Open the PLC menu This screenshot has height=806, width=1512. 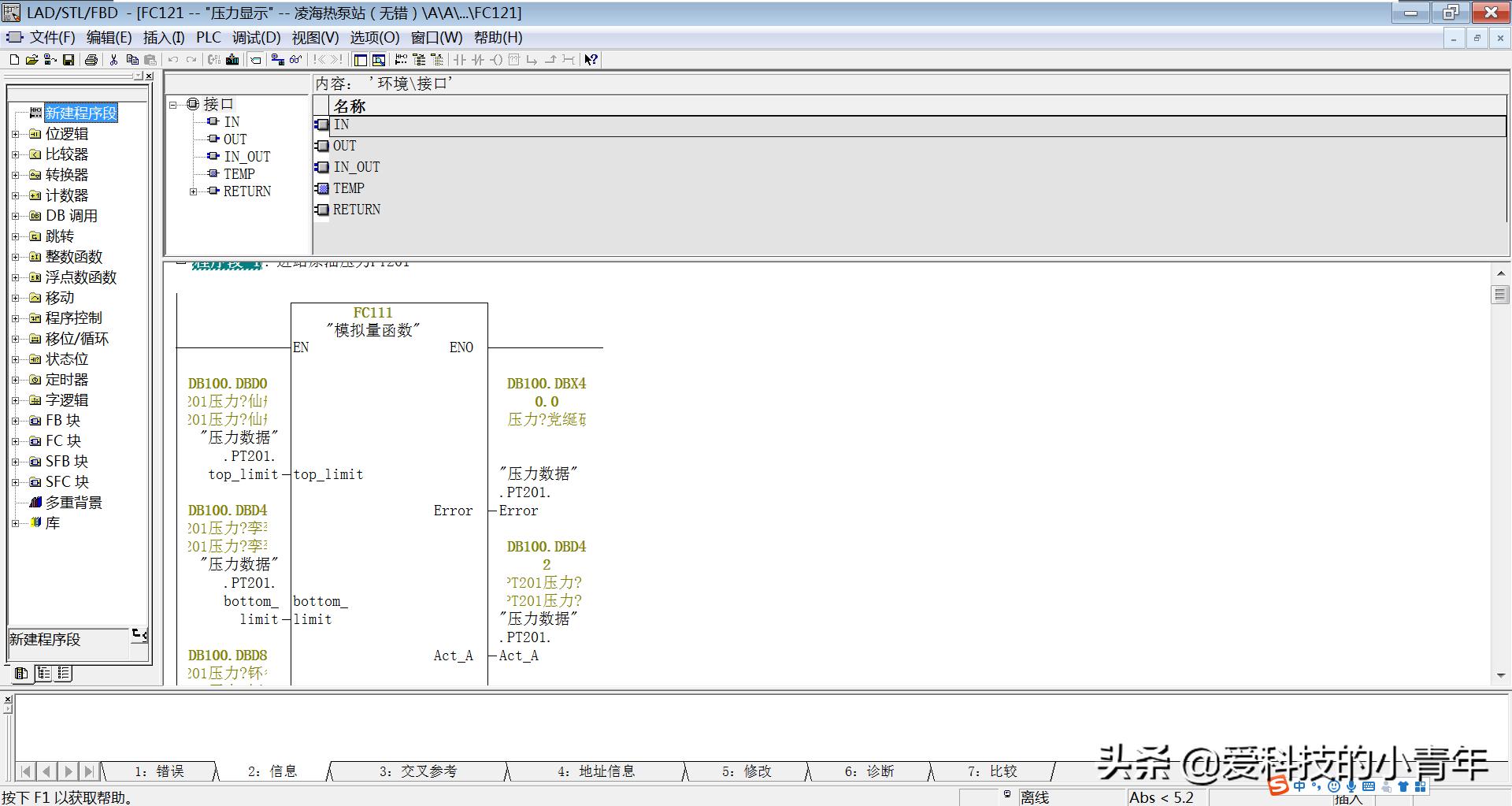[x=209, y=37]
